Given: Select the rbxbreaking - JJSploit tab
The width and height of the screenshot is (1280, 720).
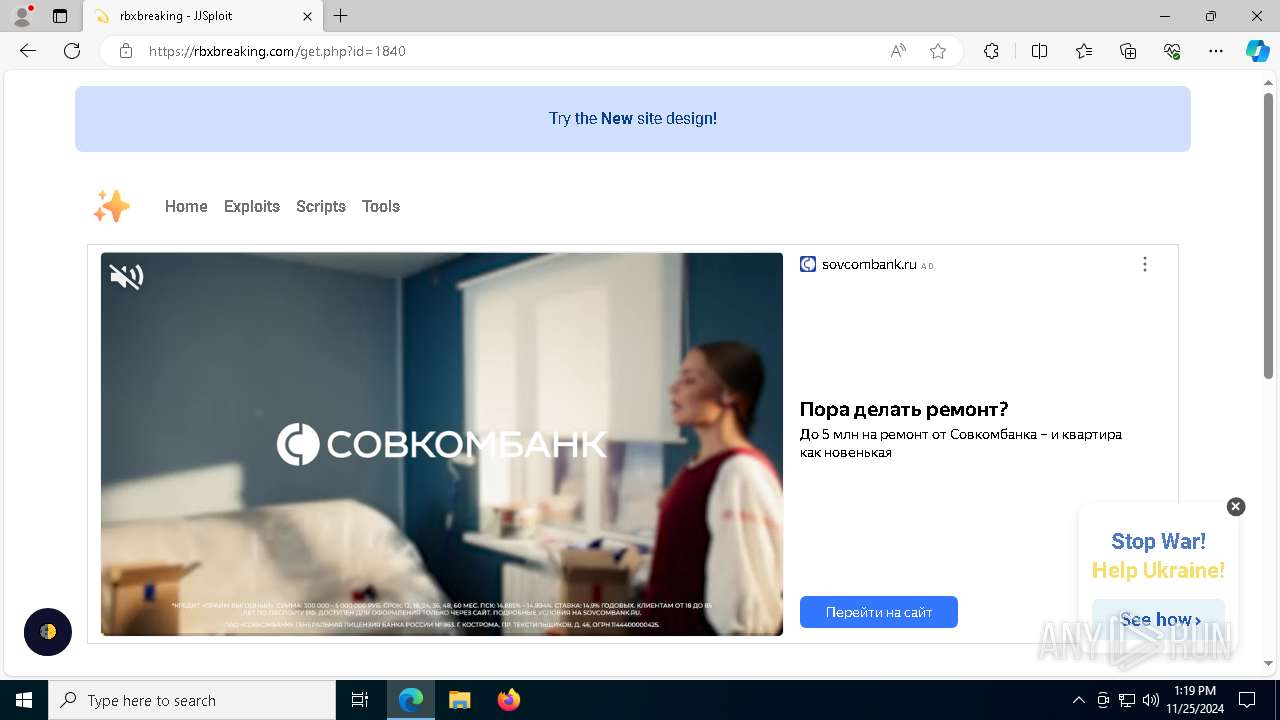Looking at the screenshot, I should (202, 16).
